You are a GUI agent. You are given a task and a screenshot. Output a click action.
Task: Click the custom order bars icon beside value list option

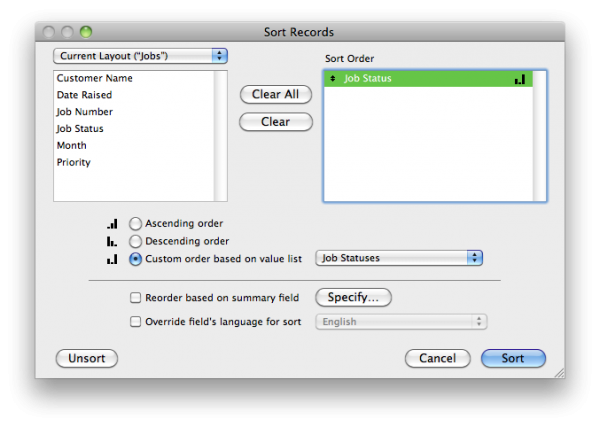pyautogui.click(x=112, y=259)
